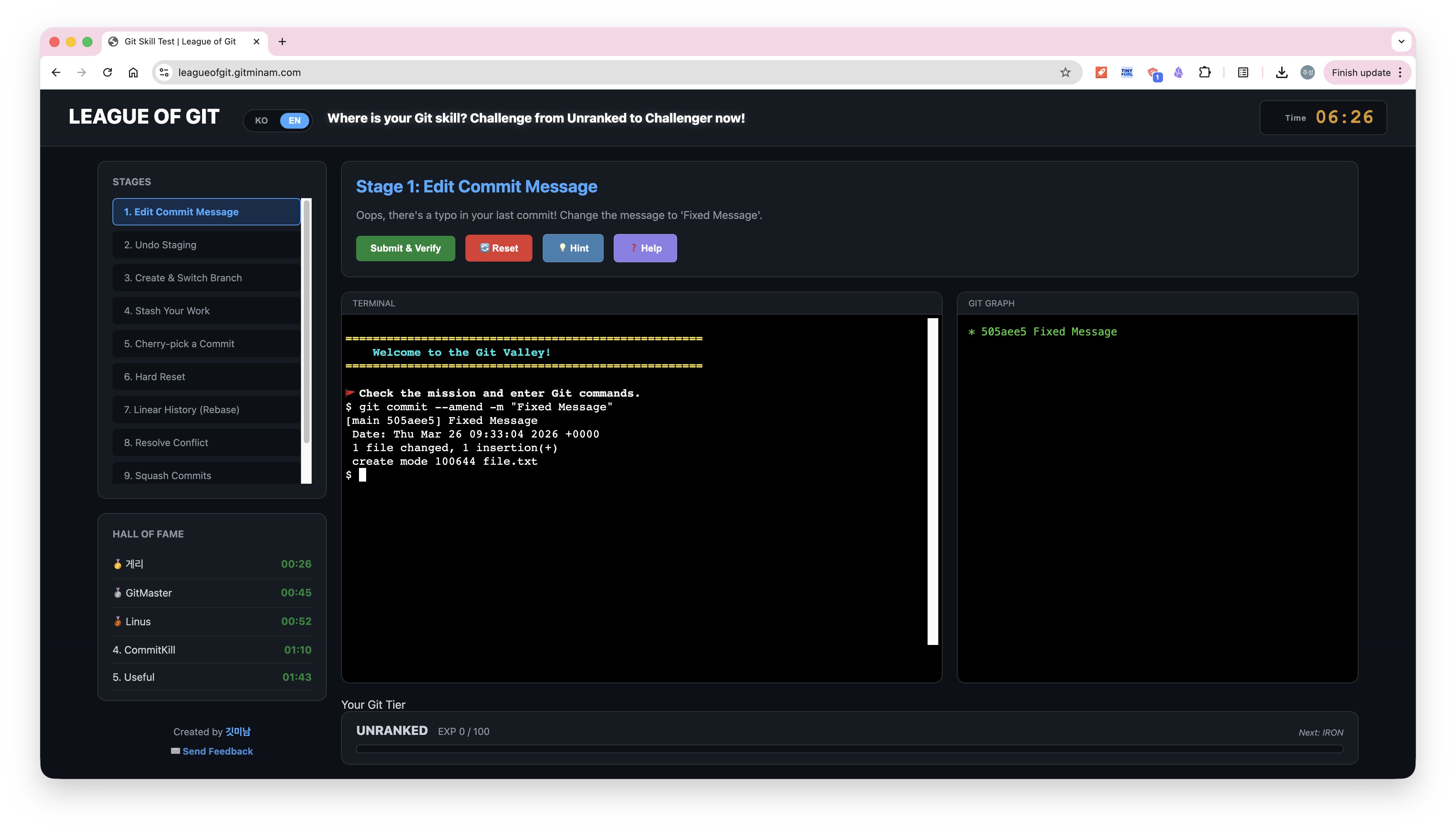Open the Finish update menu dots
The height and width of the screenshot is (832, 1456).
pos(1400,73)
